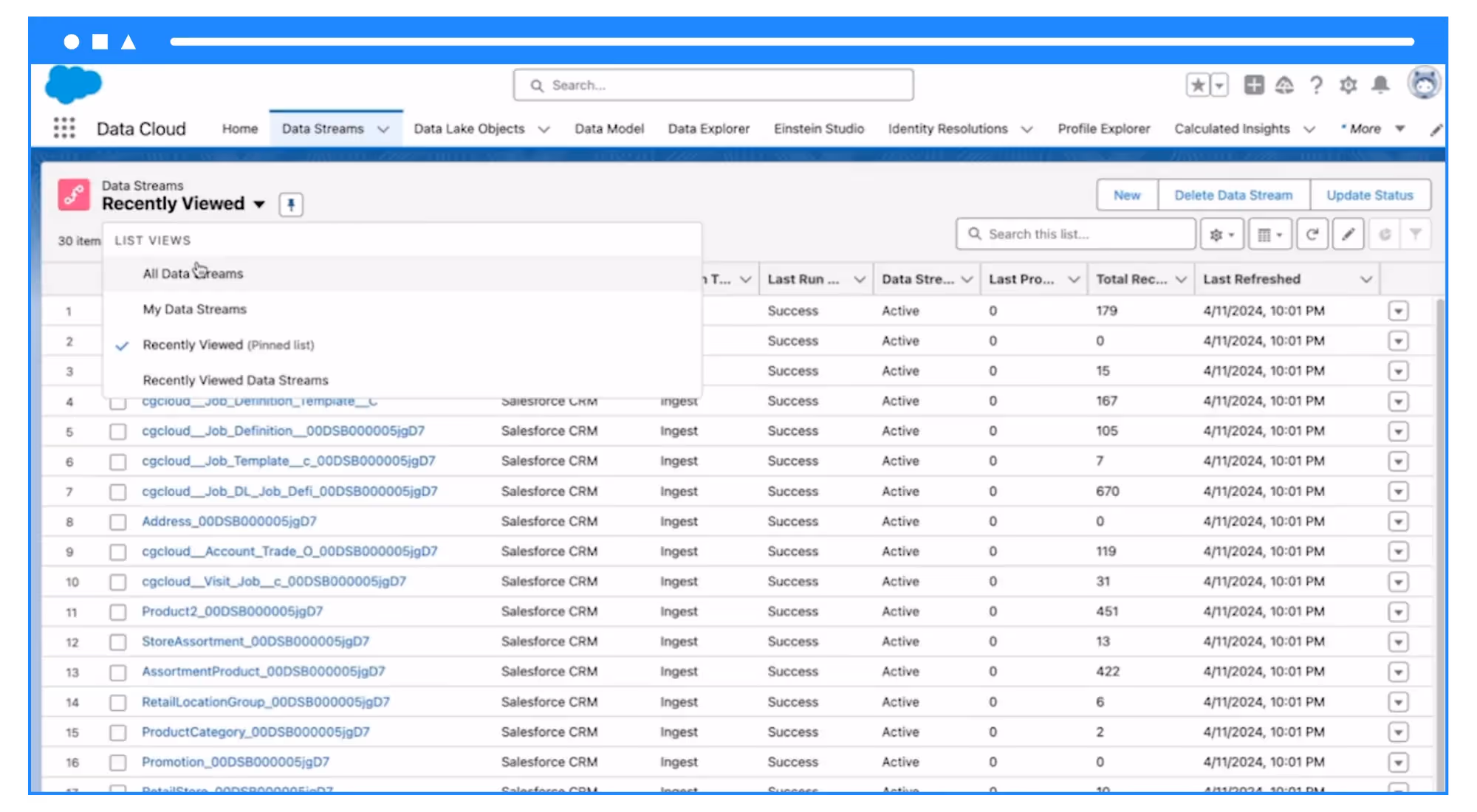1477x812 pixels.
Task: Click the Search this list field
Action: tap(1075, 235)
